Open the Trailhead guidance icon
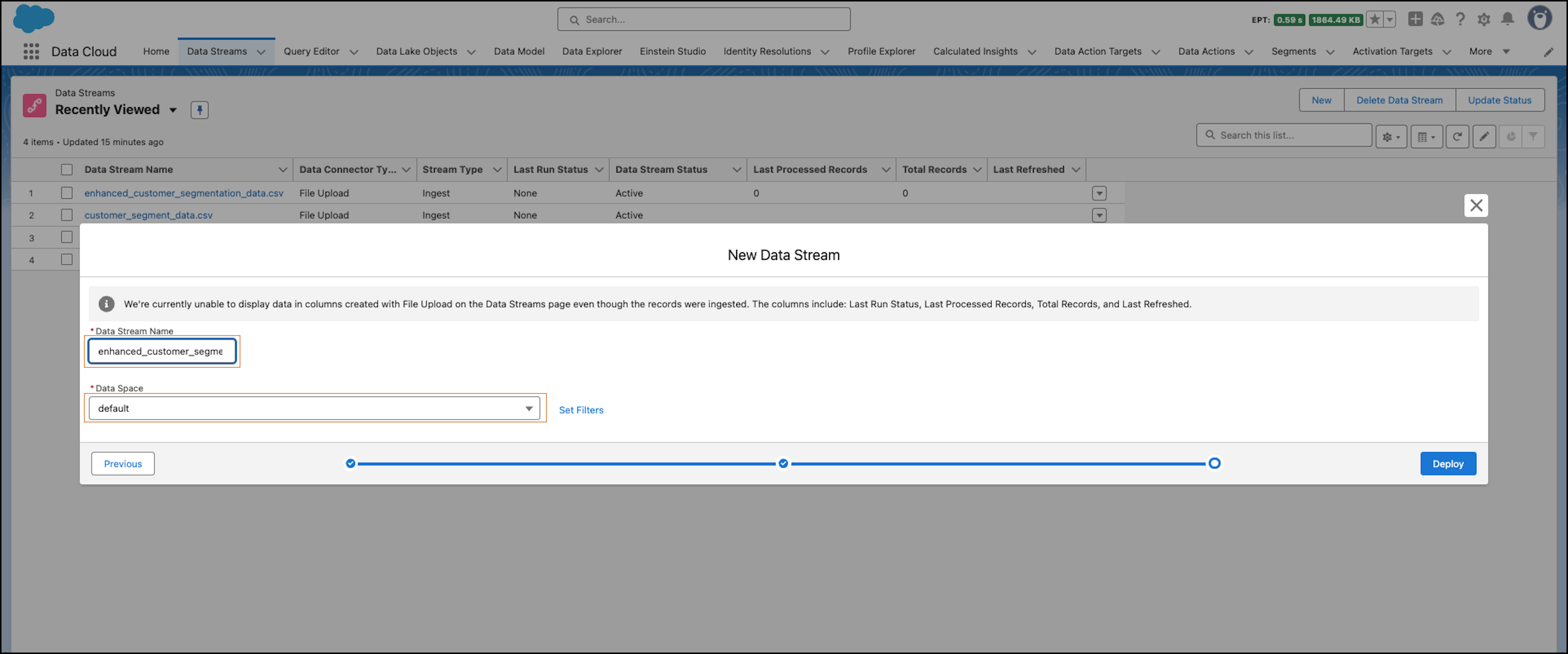The height and width of the screenshot is (654, 1568). 1438,19
